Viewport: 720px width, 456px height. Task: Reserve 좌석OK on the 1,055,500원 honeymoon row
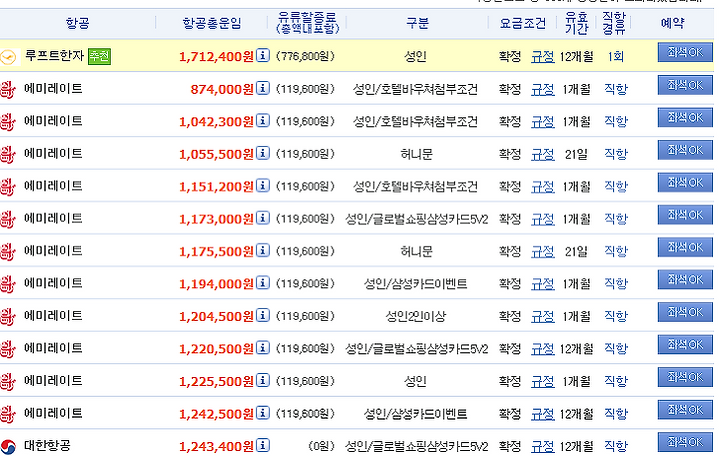pyautogui.click(x=685, y=150)
